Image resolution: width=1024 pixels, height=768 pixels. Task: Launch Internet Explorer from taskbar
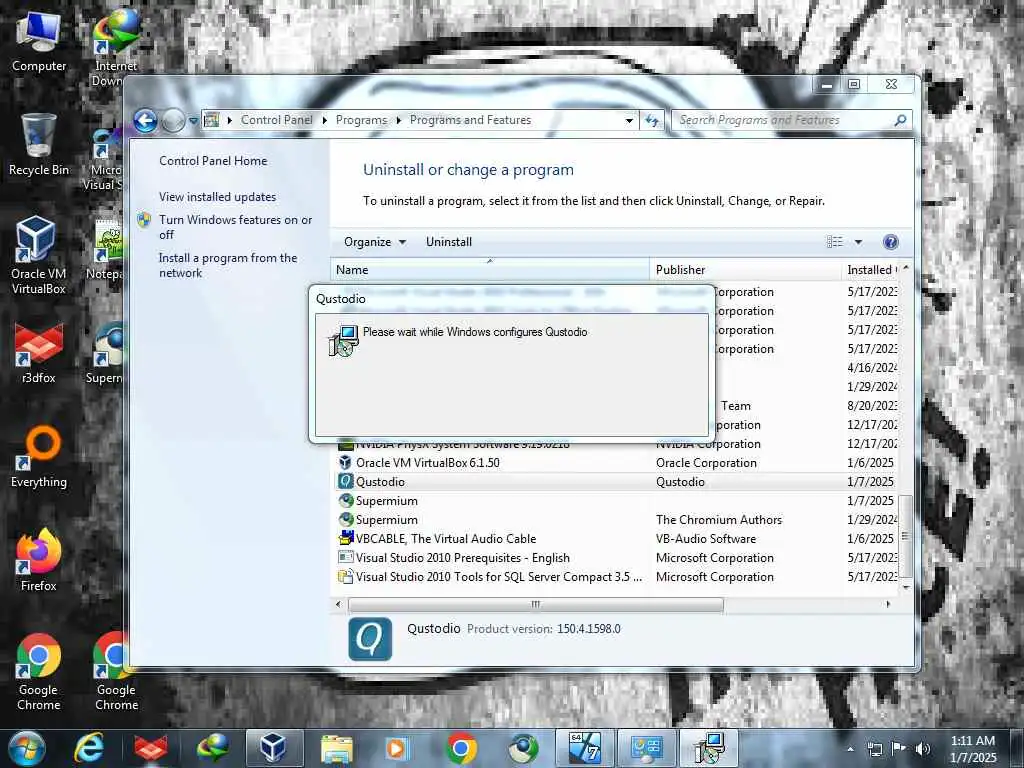[89, 748]
